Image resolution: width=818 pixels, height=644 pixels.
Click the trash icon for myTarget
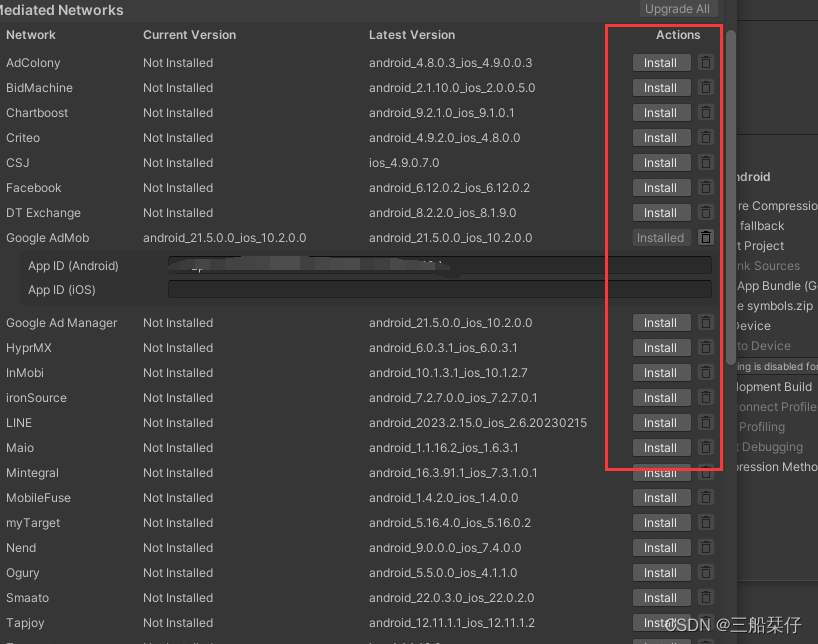coord(706,523)
